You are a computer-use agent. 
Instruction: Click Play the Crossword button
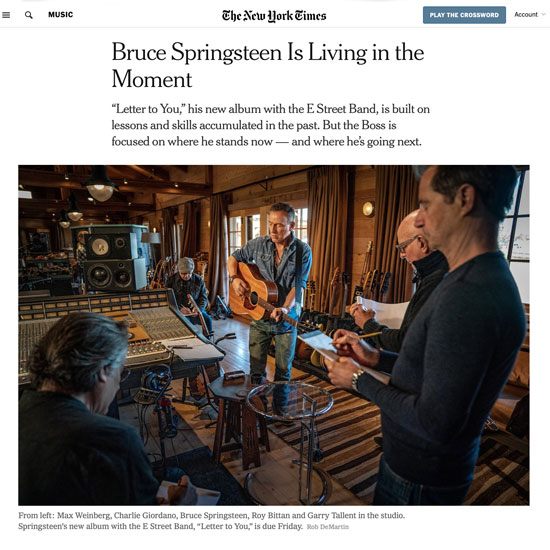[x=464, y=15]
